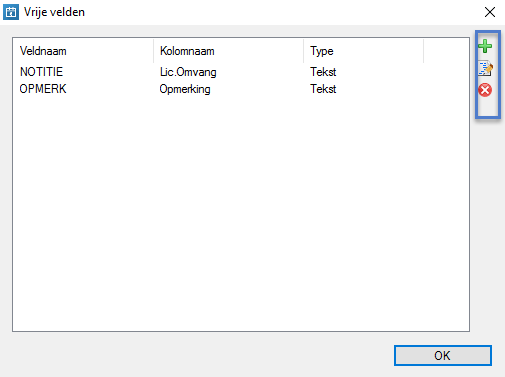Sort by the Kolomnaam column header
This screenshot has width=505, height=377.
(x=229, y=51)
